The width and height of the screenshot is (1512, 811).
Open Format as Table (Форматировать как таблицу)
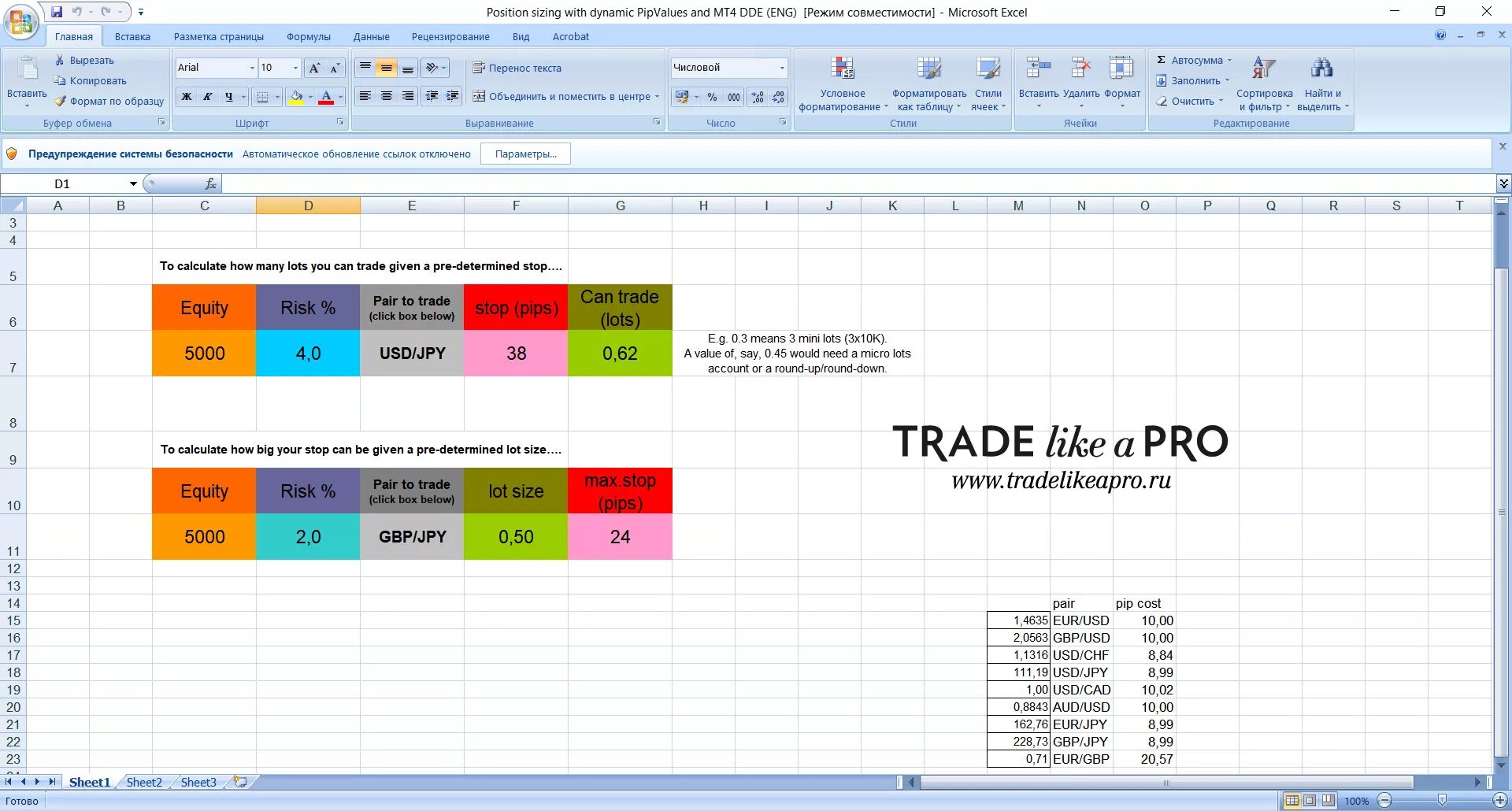tap(929, 84)
